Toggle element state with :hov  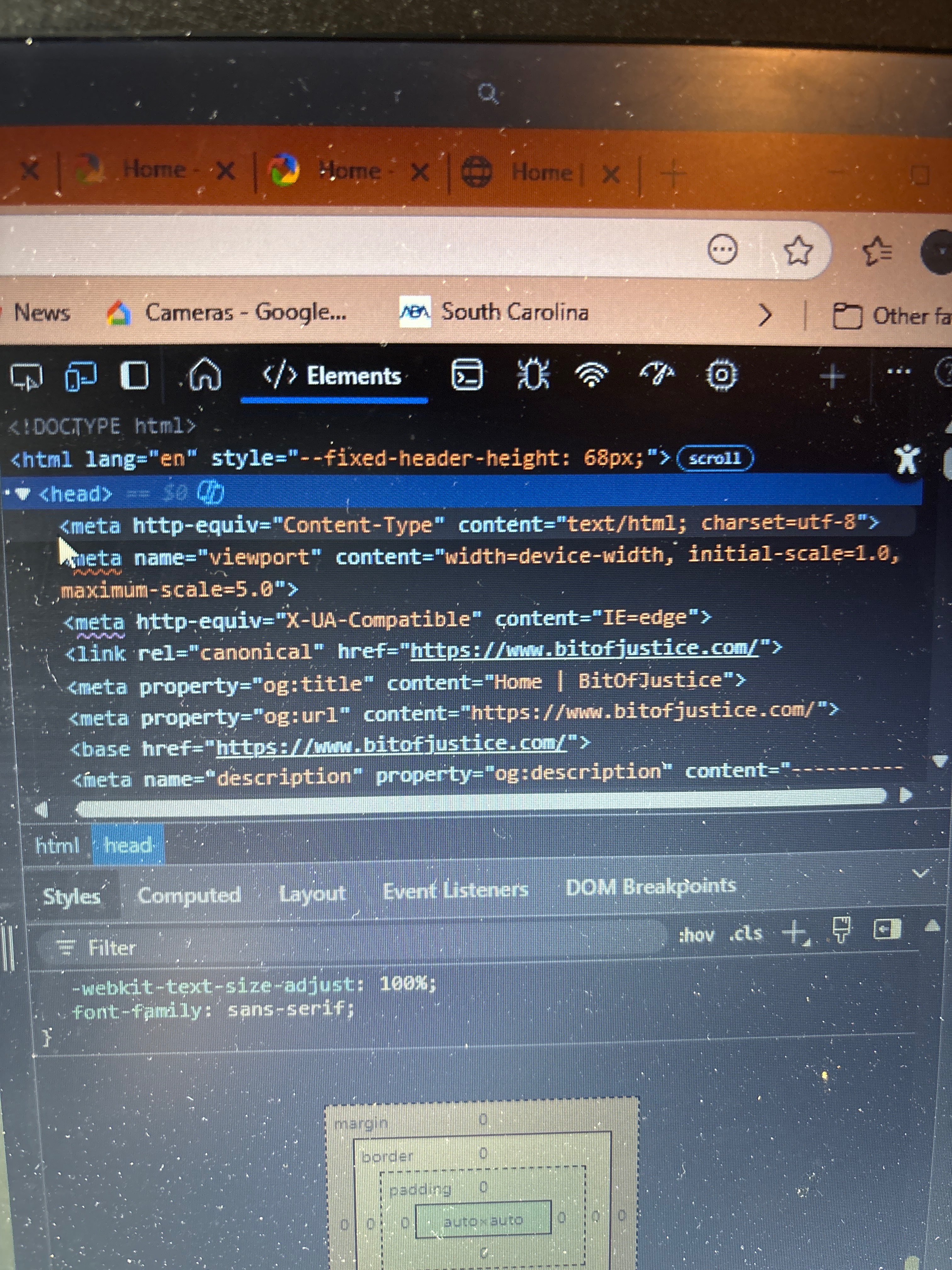coord(697,935)
